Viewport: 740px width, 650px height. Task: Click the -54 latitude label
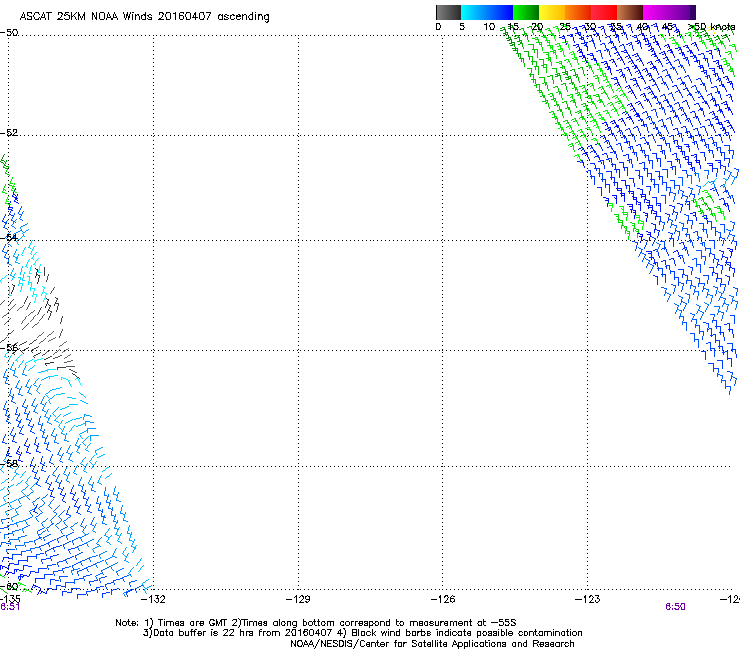click(9, 237)
